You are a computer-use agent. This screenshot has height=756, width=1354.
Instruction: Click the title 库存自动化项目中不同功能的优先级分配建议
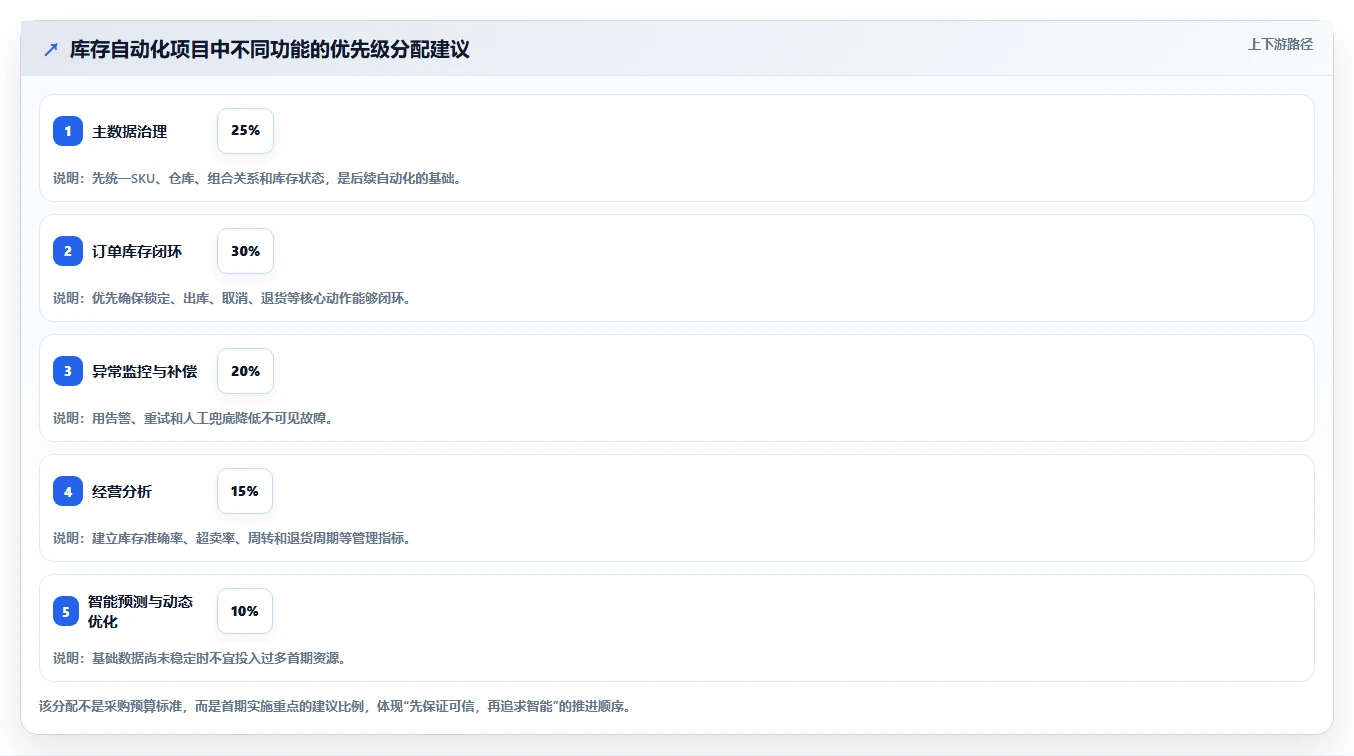(269, 49)
